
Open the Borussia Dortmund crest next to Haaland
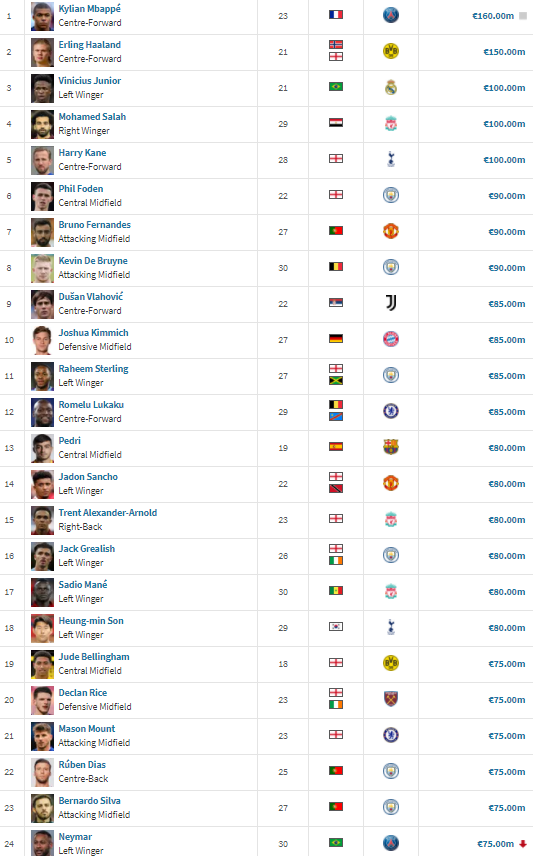click(390, 51)
